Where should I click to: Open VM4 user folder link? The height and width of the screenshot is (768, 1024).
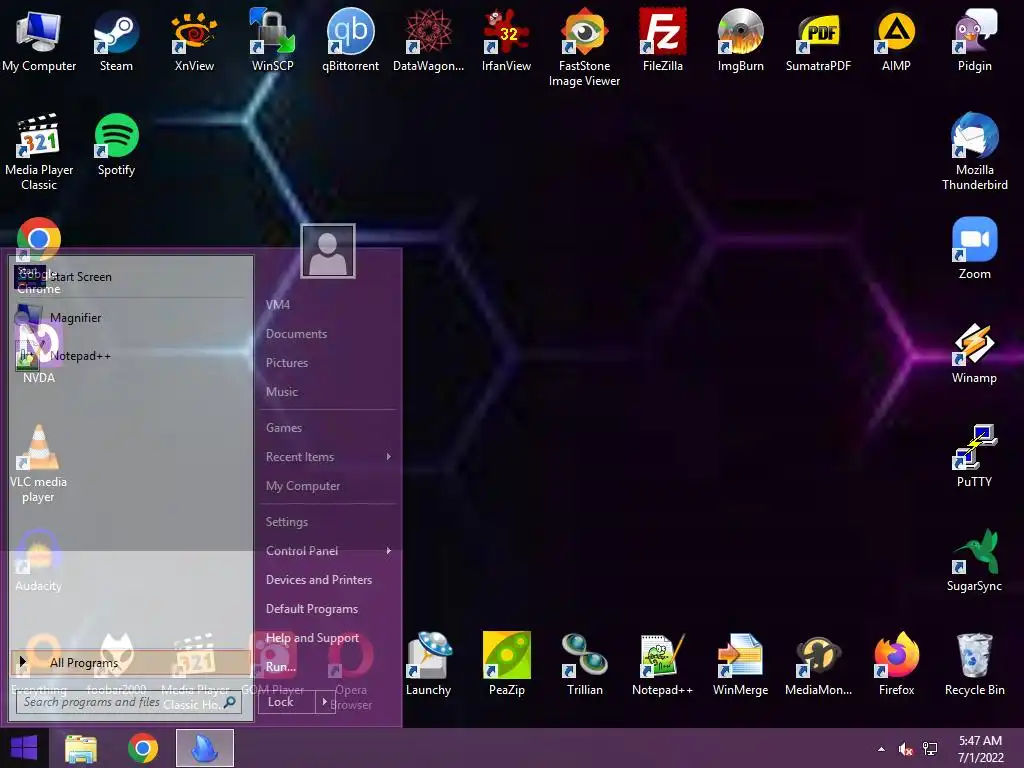point(278,304)
